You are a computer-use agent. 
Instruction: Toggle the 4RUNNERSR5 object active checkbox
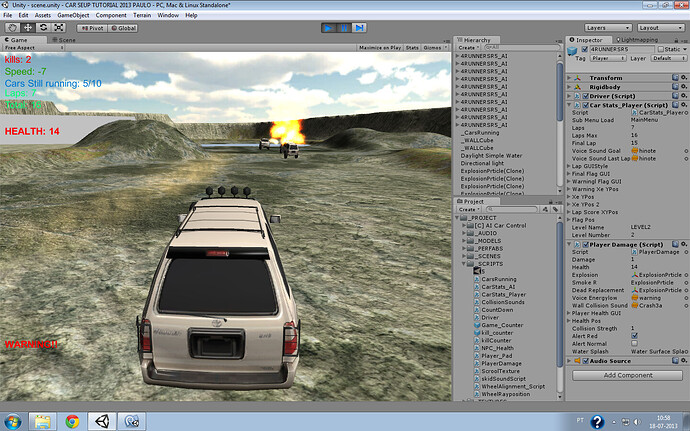point(585,49)
